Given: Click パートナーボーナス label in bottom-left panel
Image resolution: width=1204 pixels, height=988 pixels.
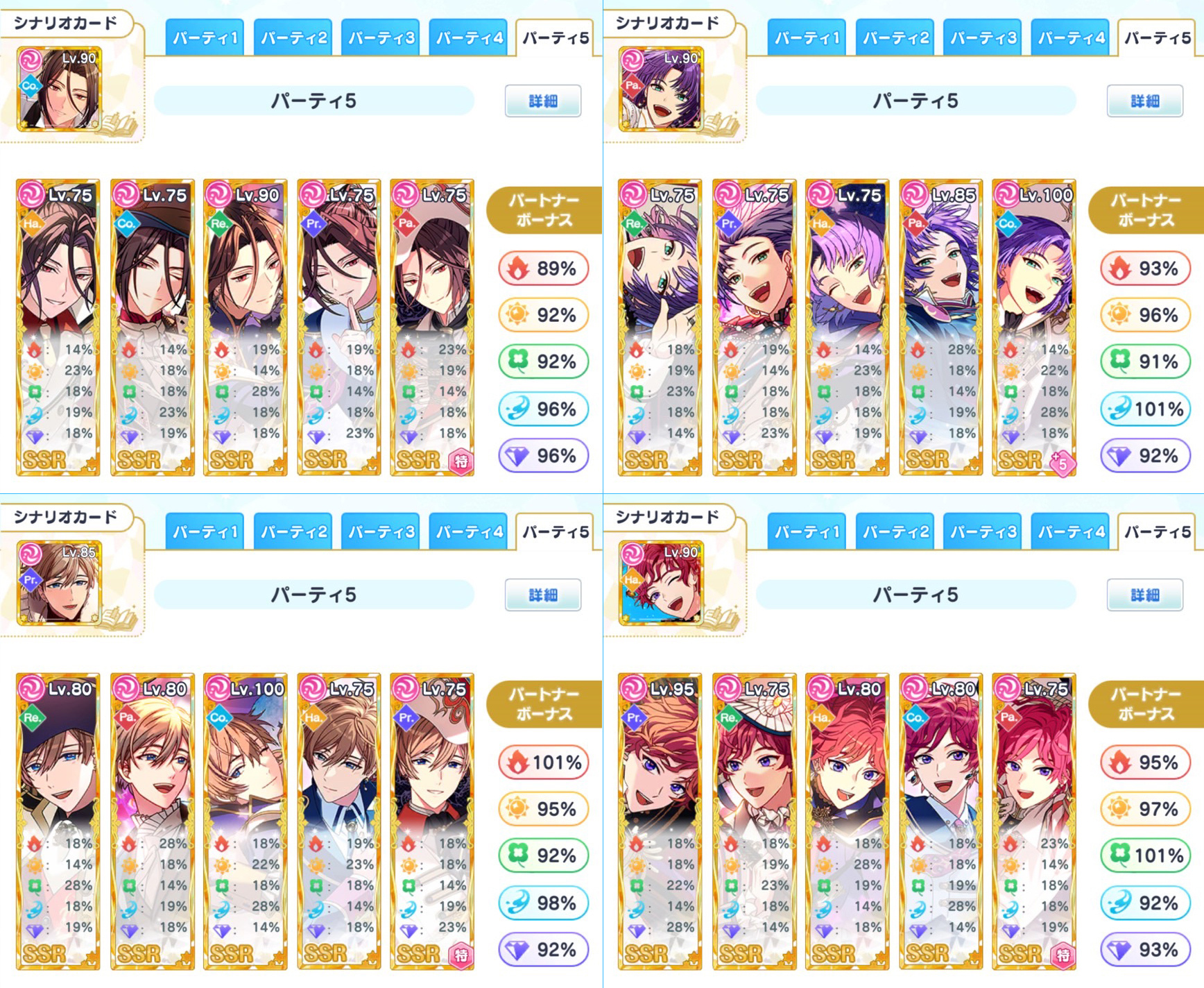Looking at the screenshot, I should [544, 704].
